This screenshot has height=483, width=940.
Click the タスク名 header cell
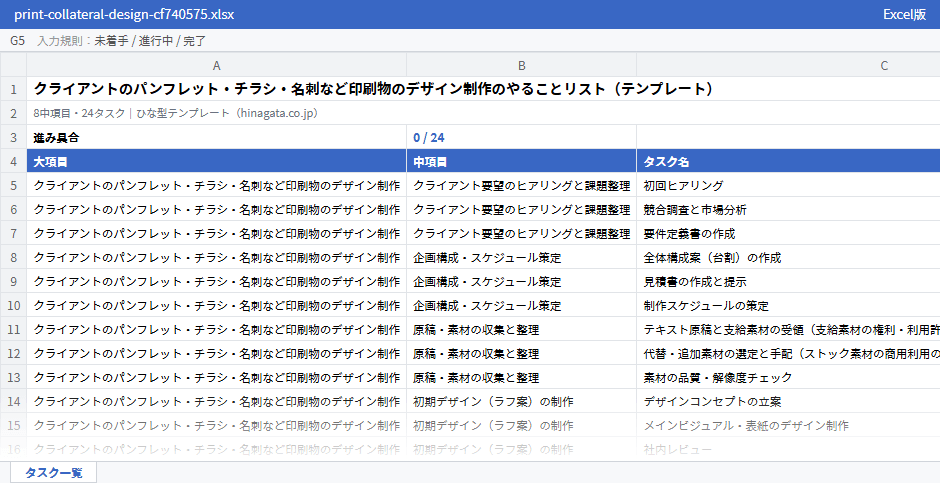(788, 161)
